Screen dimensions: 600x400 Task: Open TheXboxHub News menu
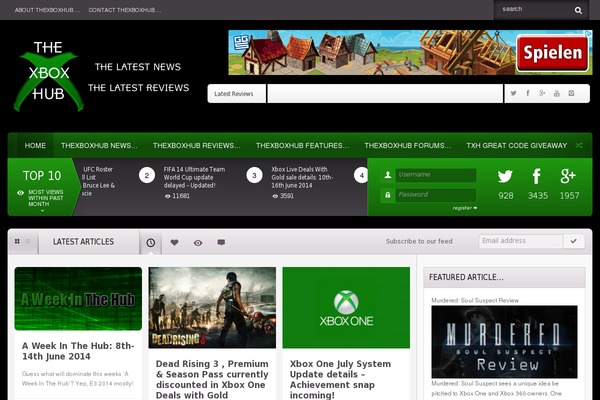[99, 145]
